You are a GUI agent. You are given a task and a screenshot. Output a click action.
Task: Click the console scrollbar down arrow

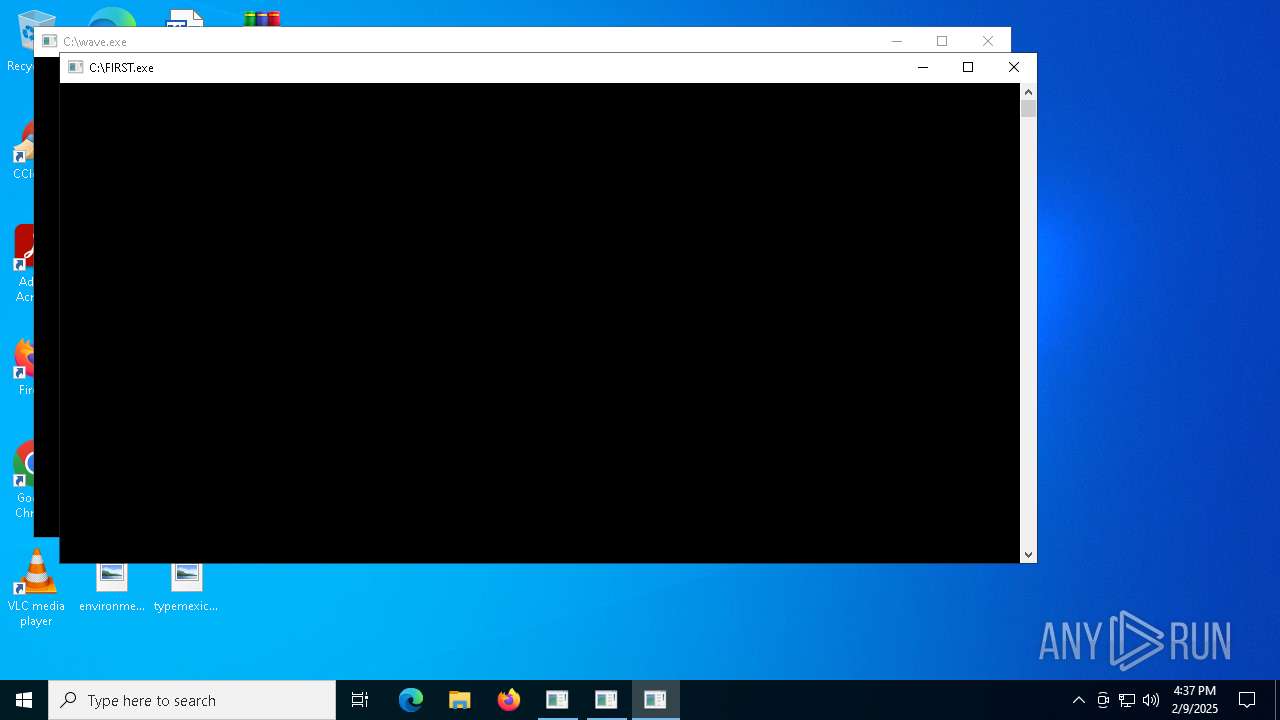pyautogui.click(x=1028, y=554)
